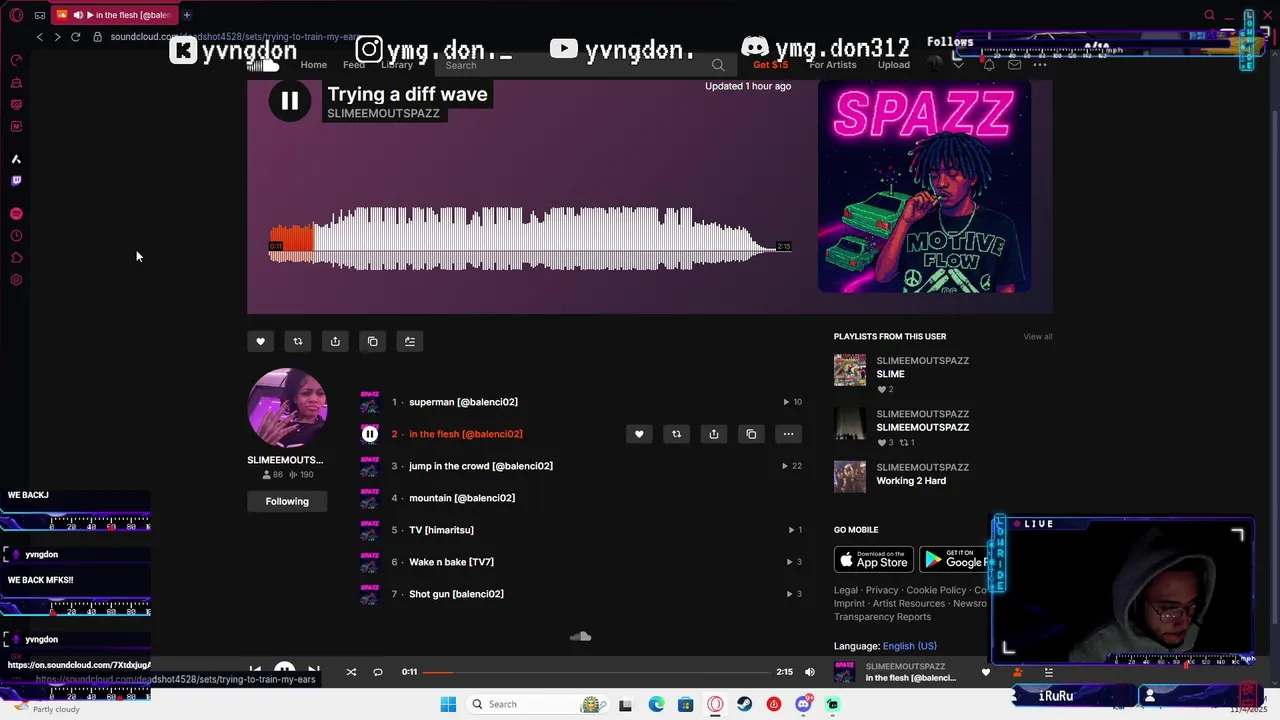Open more options for in the flesh
1280x720 pixels.
click(789, 434)
